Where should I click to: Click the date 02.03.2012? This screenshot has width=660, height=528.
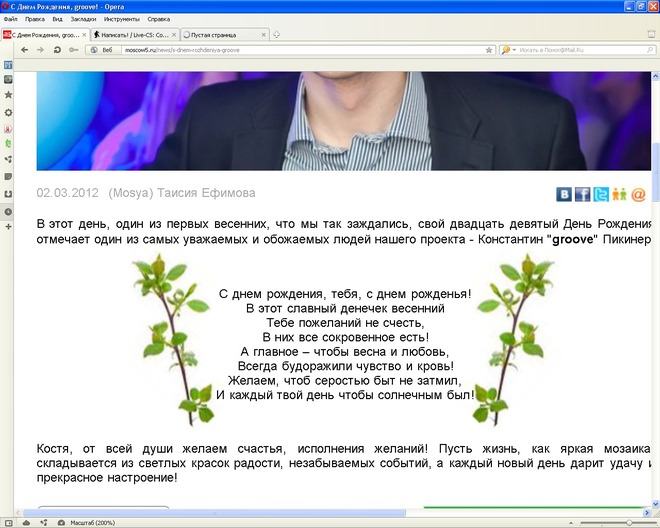pos(67,193)
